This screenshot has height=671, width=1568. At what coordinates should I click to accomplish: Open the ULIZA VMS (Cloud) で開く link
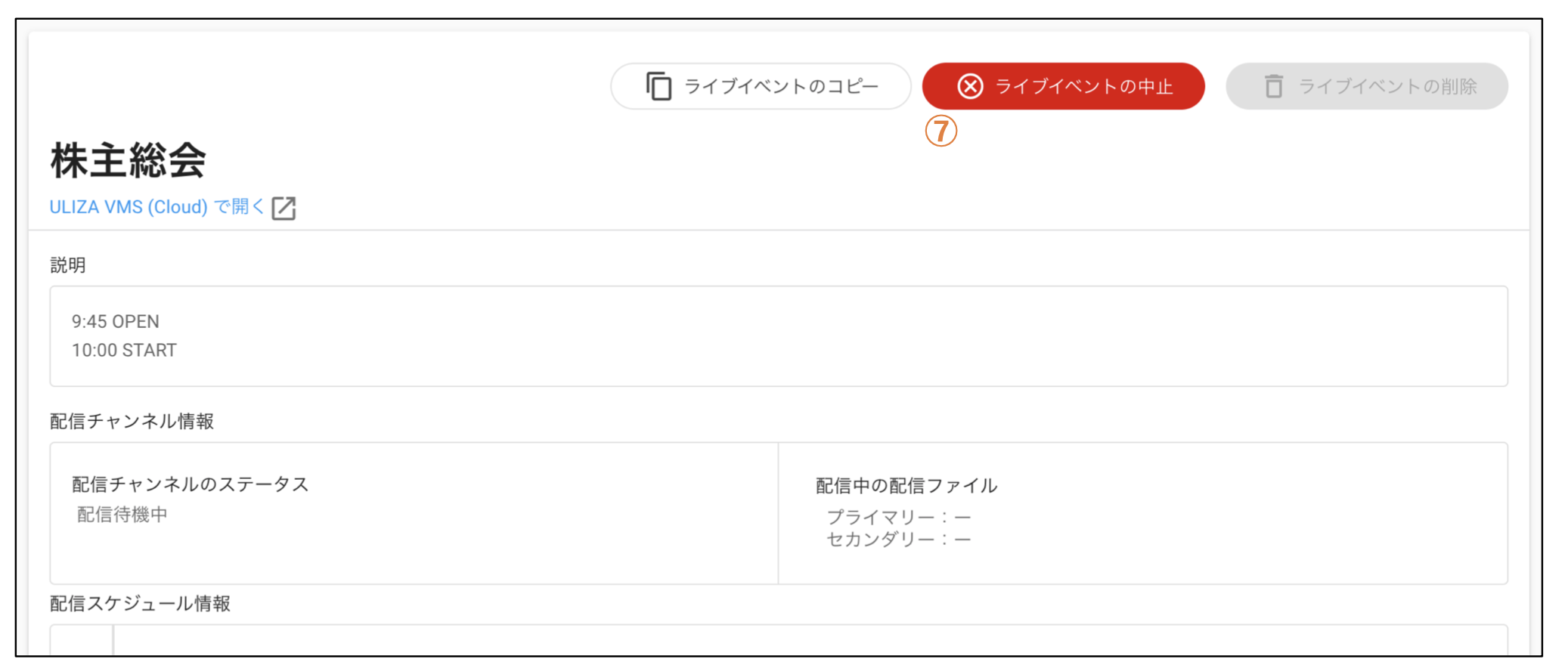pos(157,207)
